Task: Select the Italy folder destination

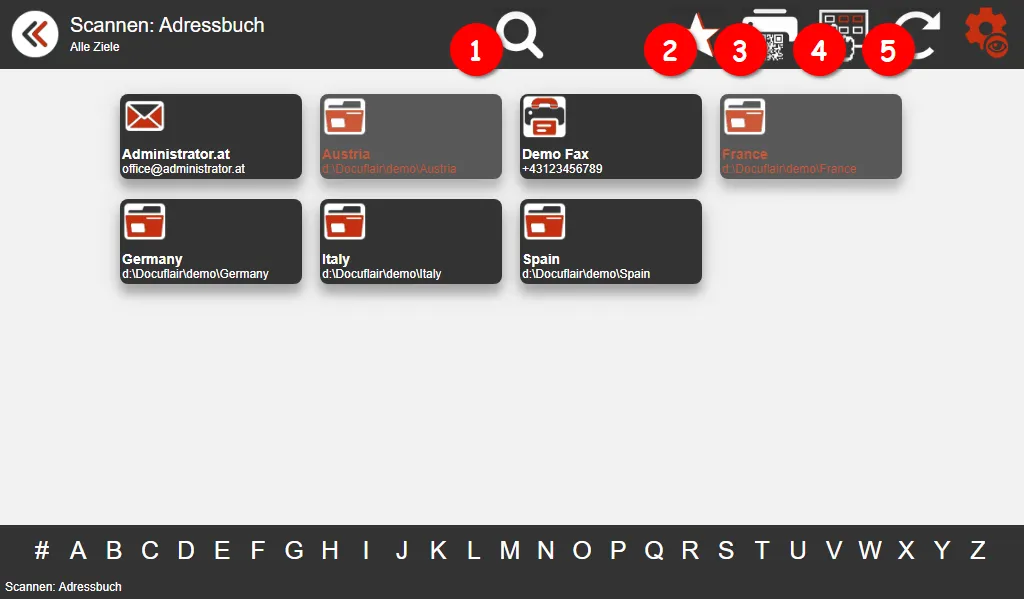Action: (x=410, y=241)
